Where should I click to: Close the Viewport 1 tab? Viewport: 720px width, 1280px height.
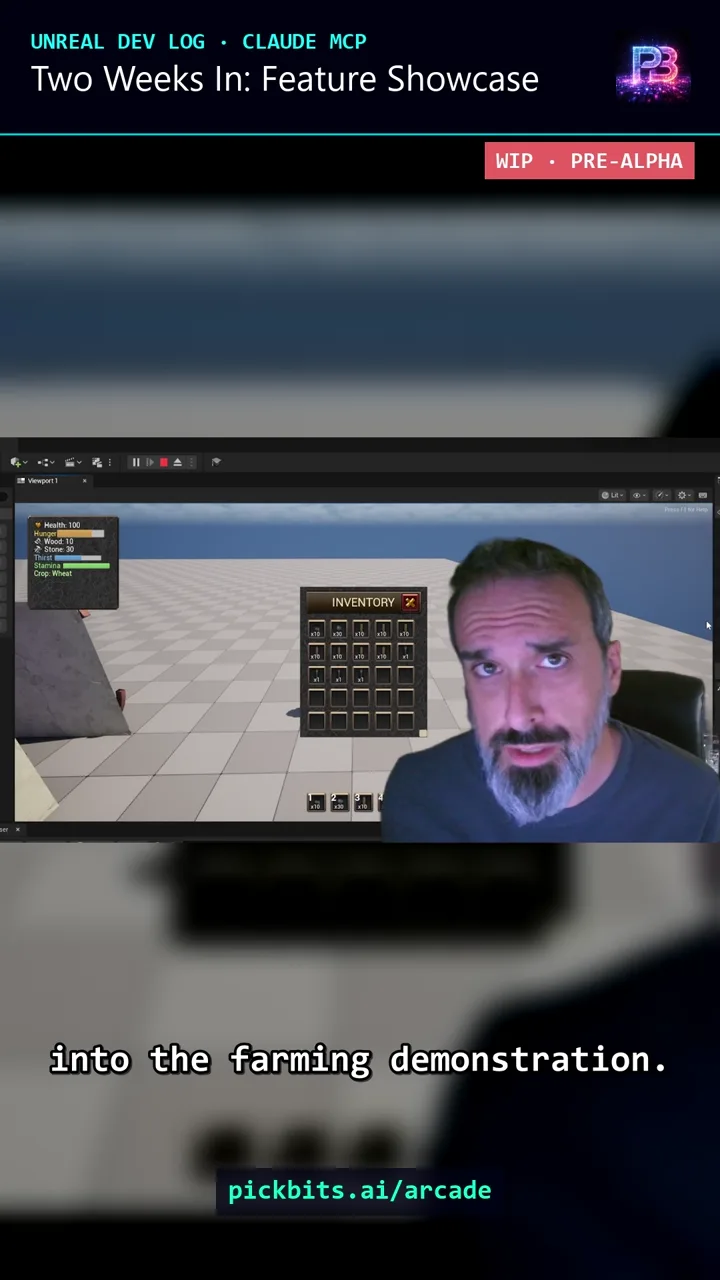pyautogui.click(x=84, y=481)
